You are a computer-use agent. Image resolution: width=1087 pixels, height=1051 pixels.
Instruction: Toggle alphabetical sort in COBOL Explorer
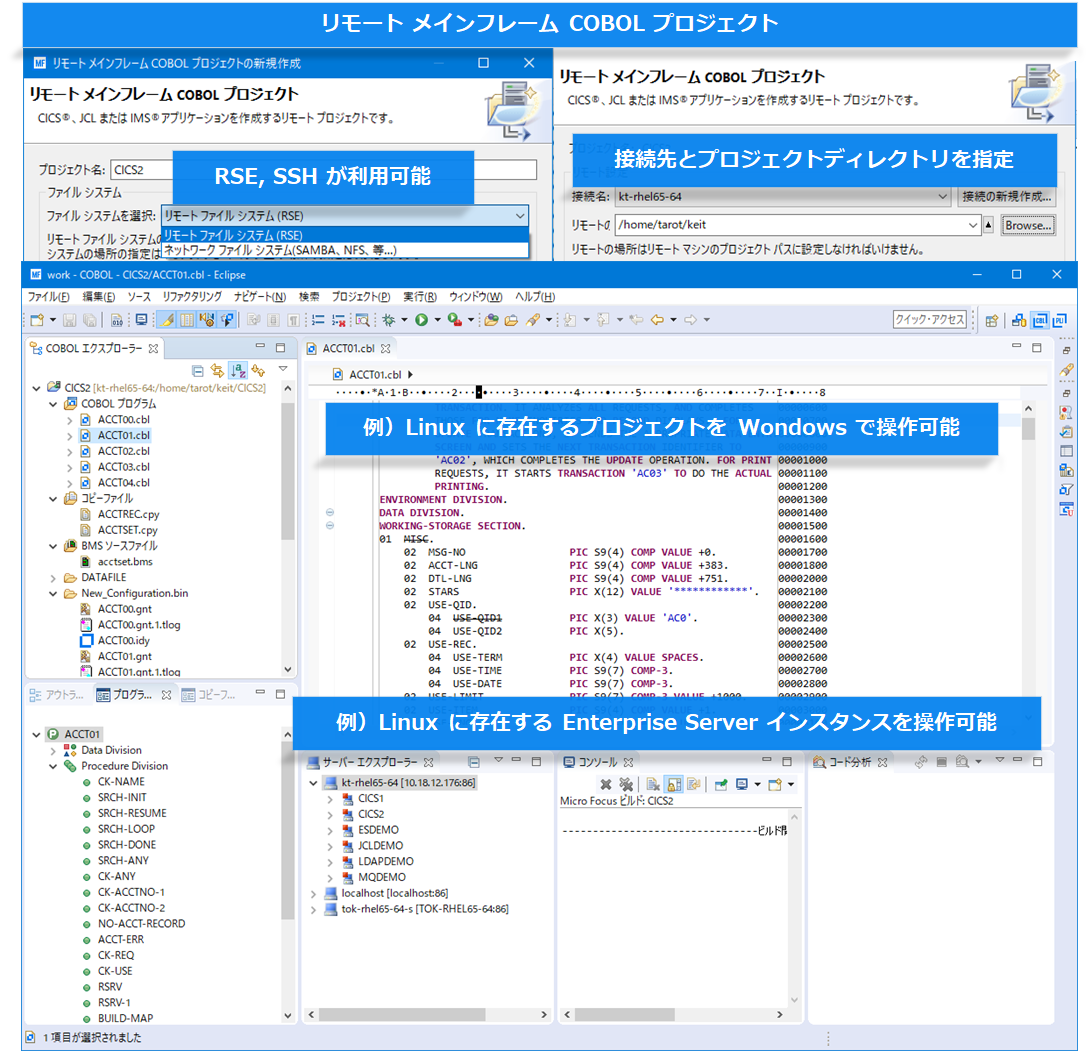pos(238,371)
